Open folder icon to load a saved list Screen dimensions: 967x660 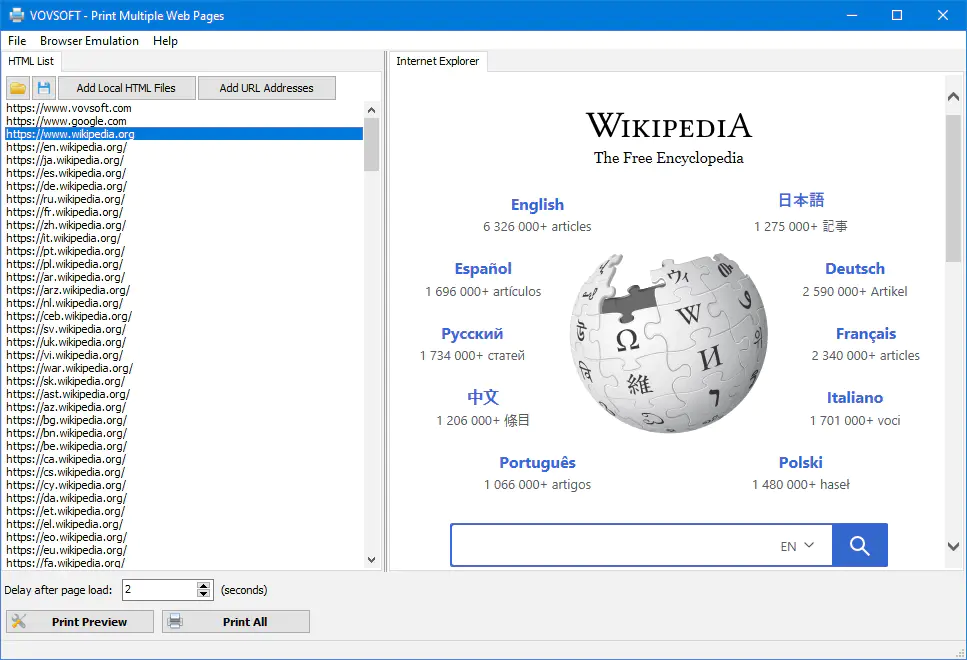[17, 87]
